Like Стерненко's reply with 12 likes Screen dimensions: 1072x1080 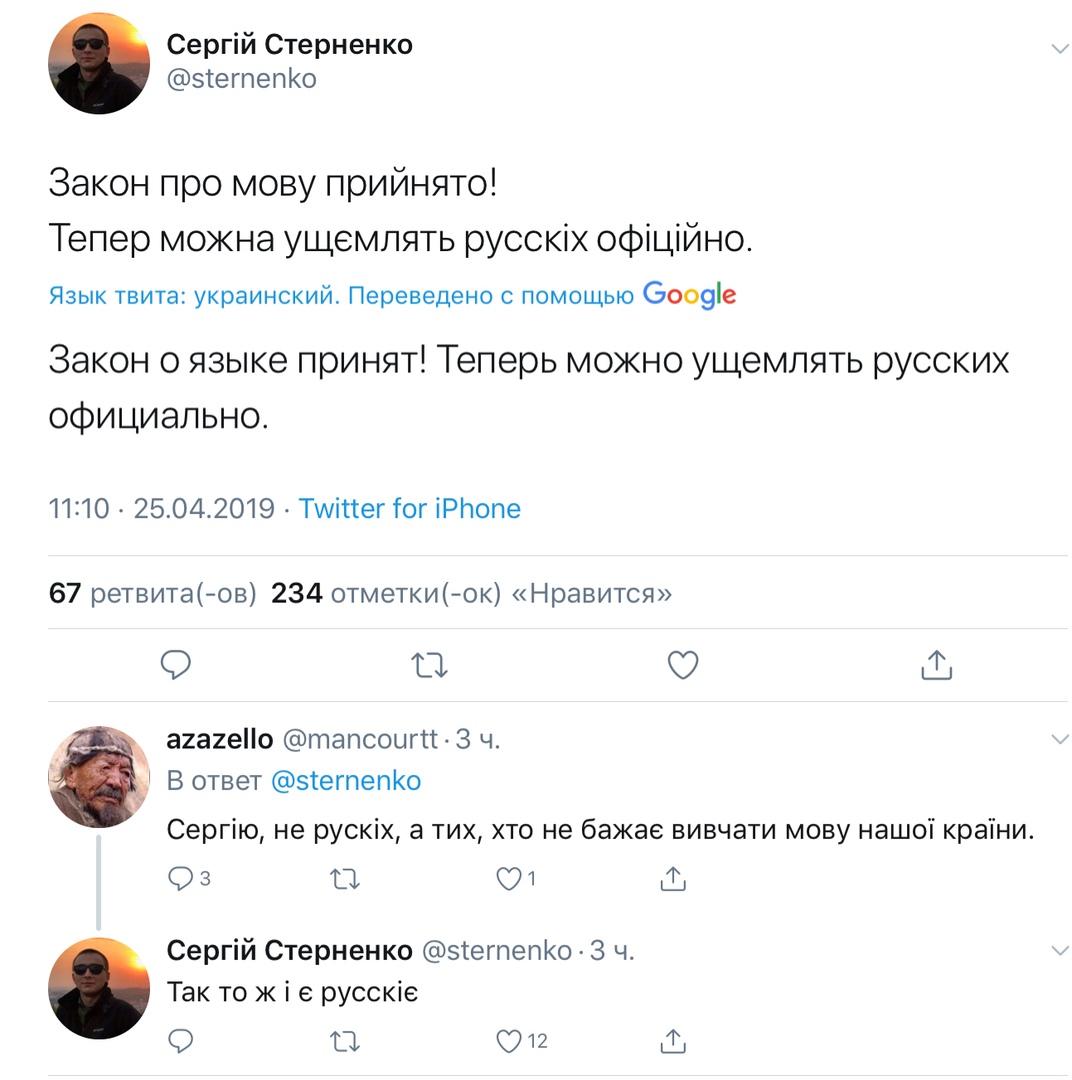pos(522,1041)
